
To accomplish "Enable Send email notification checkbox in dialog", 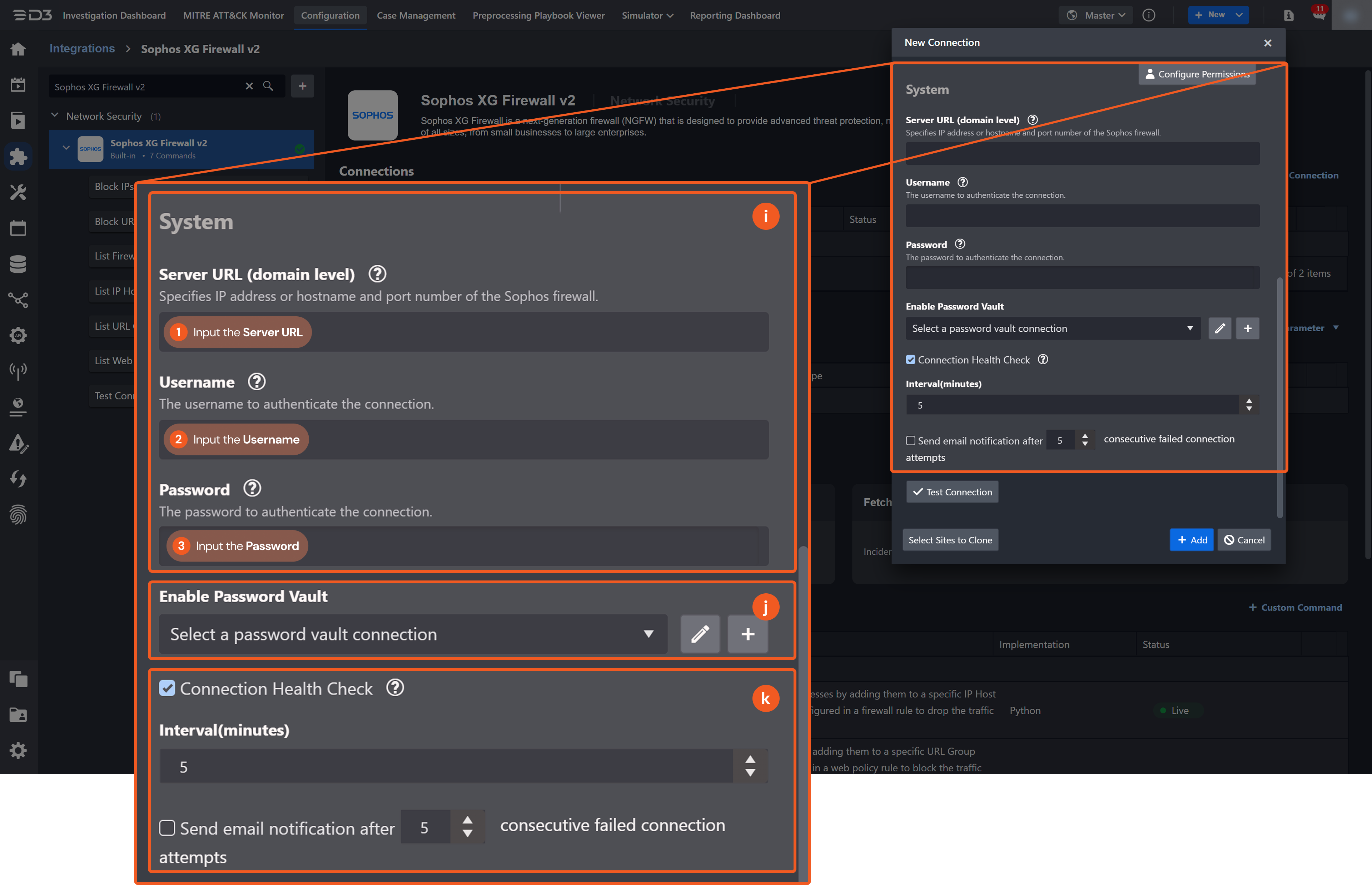I will [910, 441].
